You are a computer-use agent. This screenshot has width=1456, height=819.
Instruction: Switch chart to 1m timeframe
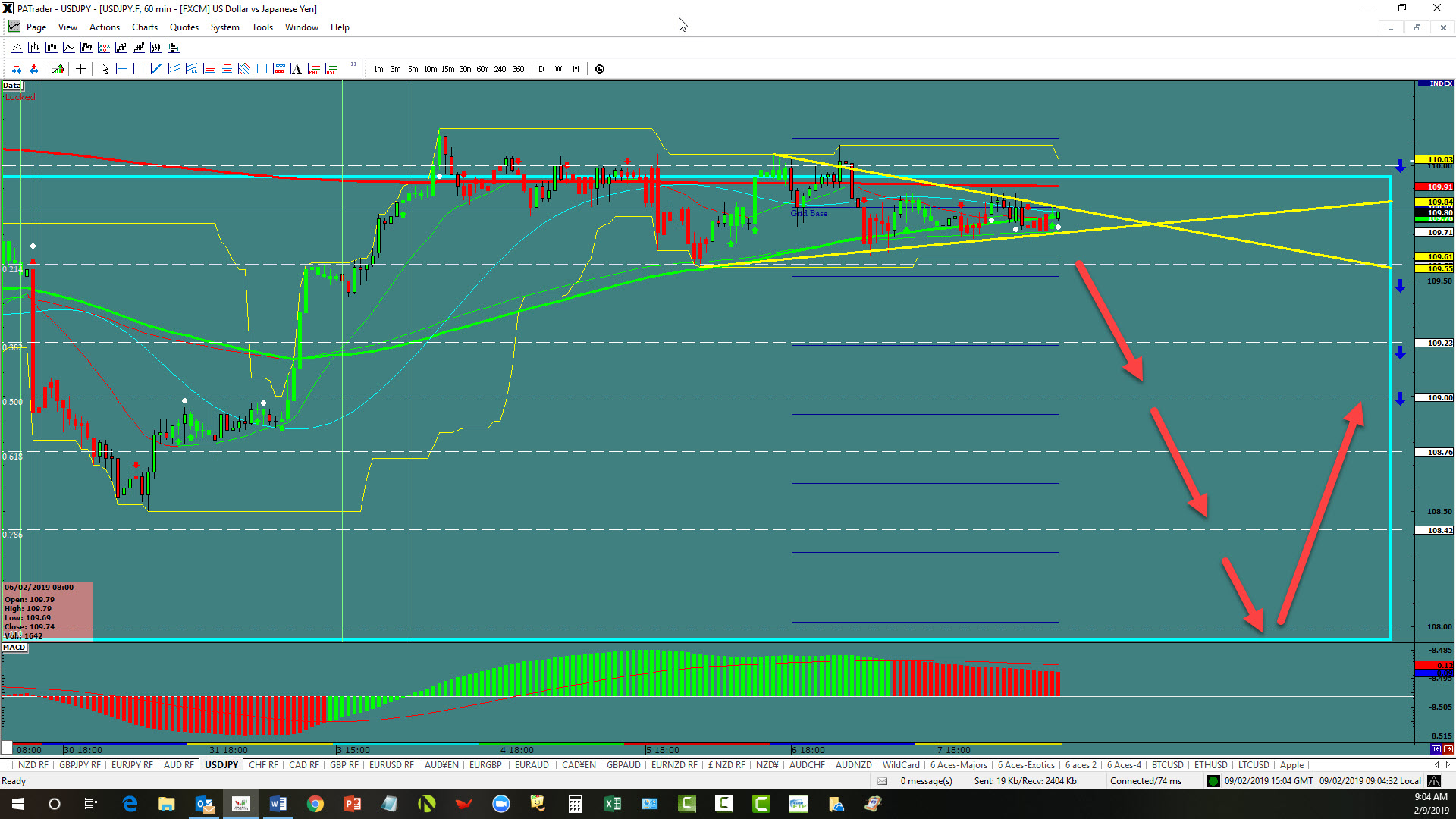tap(378, 69)
